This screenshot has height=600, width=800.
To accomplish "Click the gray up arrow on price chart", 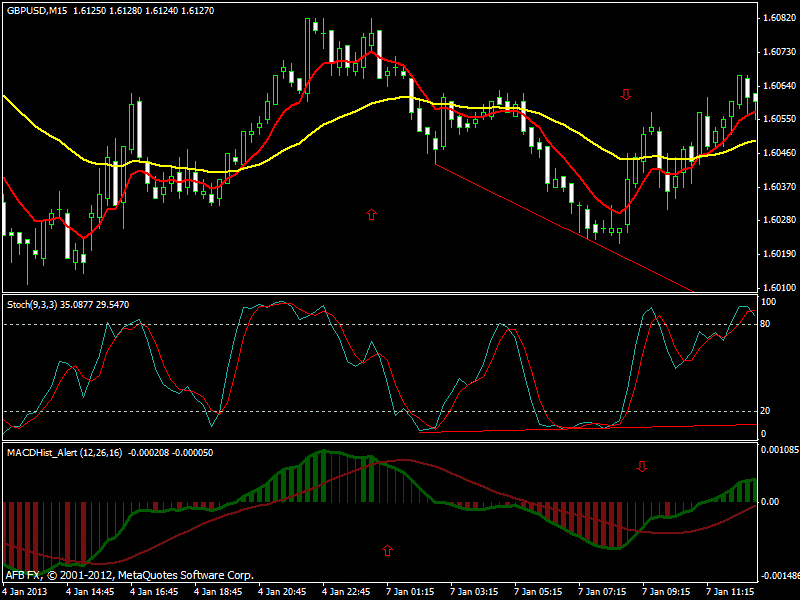I will (371, 213).
